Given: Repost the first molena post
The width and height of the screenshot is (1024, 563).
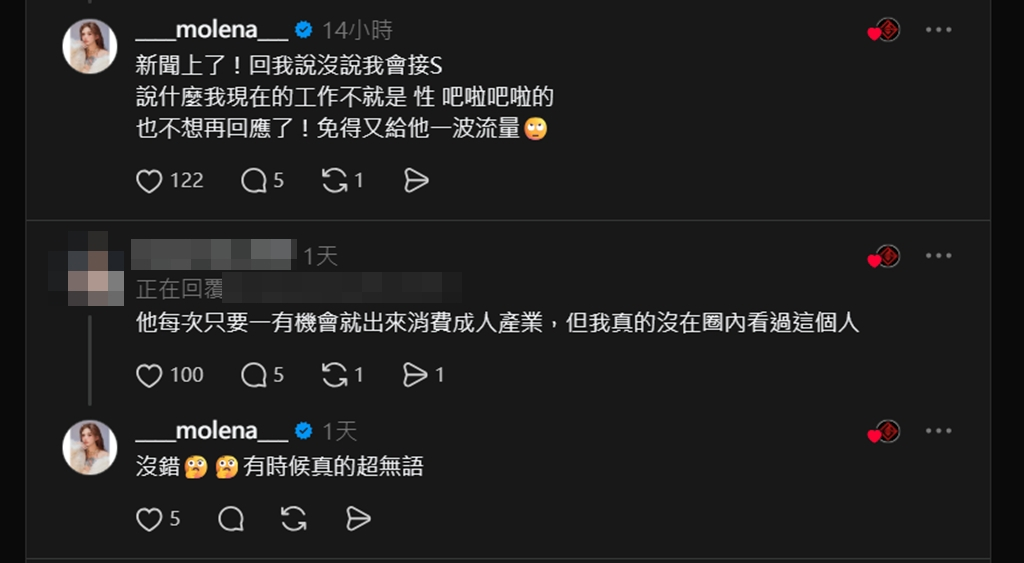Looking at the screenshot, I should coord(334,181).
